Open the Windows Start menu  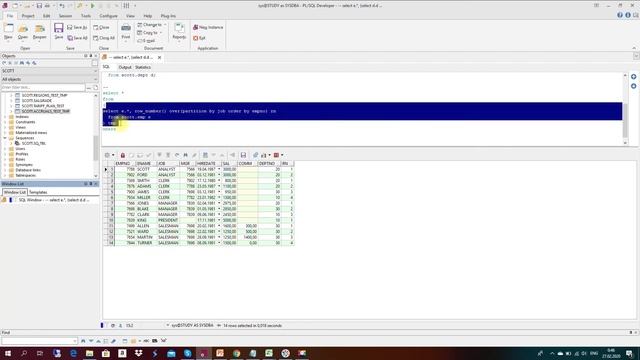coord(7,353)
